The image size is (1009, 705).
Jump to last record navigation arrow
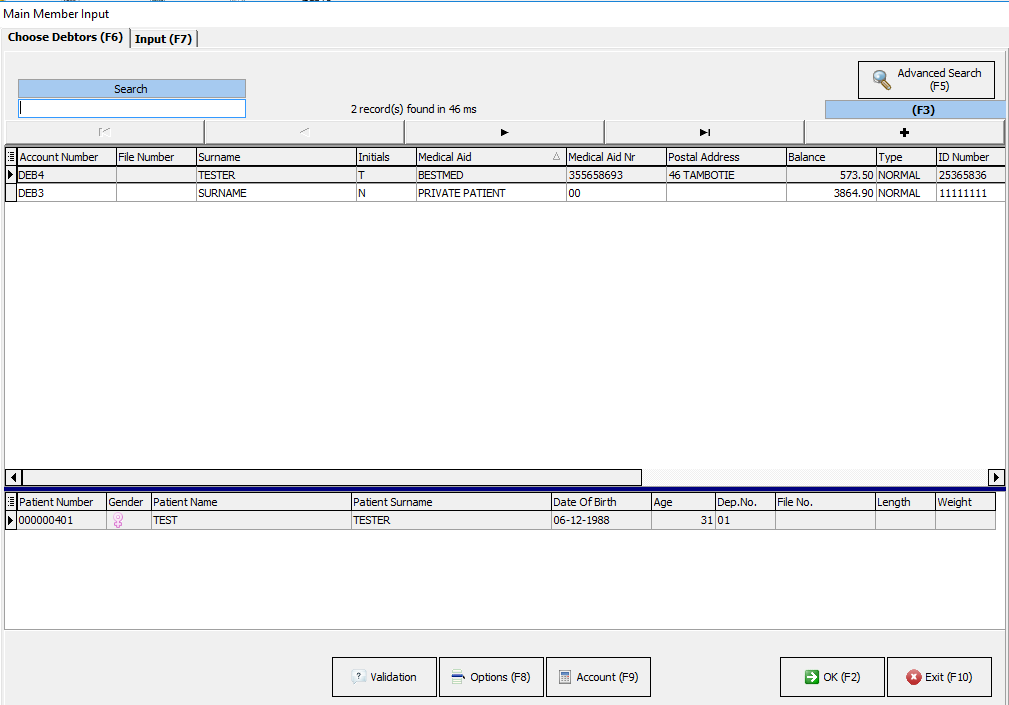coord(704,132)
